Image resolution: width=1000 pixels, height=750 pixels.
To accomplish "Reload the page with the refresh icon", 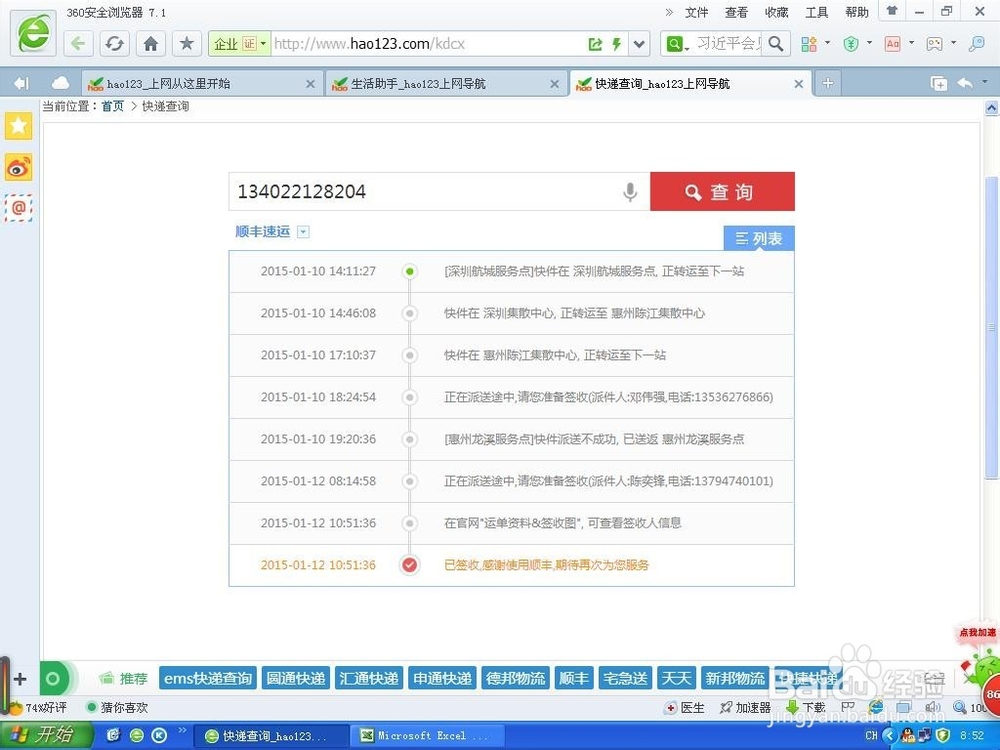I will (114, 44).
